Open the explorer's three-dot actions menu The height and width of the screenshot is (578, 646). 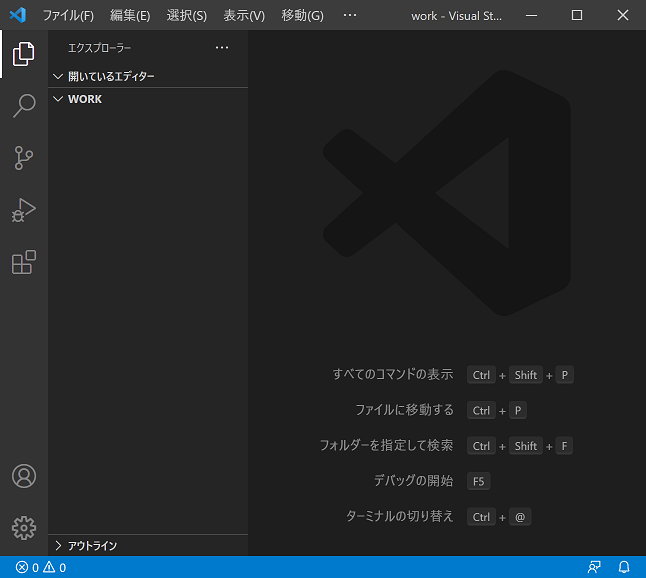[x=222, y=48]
